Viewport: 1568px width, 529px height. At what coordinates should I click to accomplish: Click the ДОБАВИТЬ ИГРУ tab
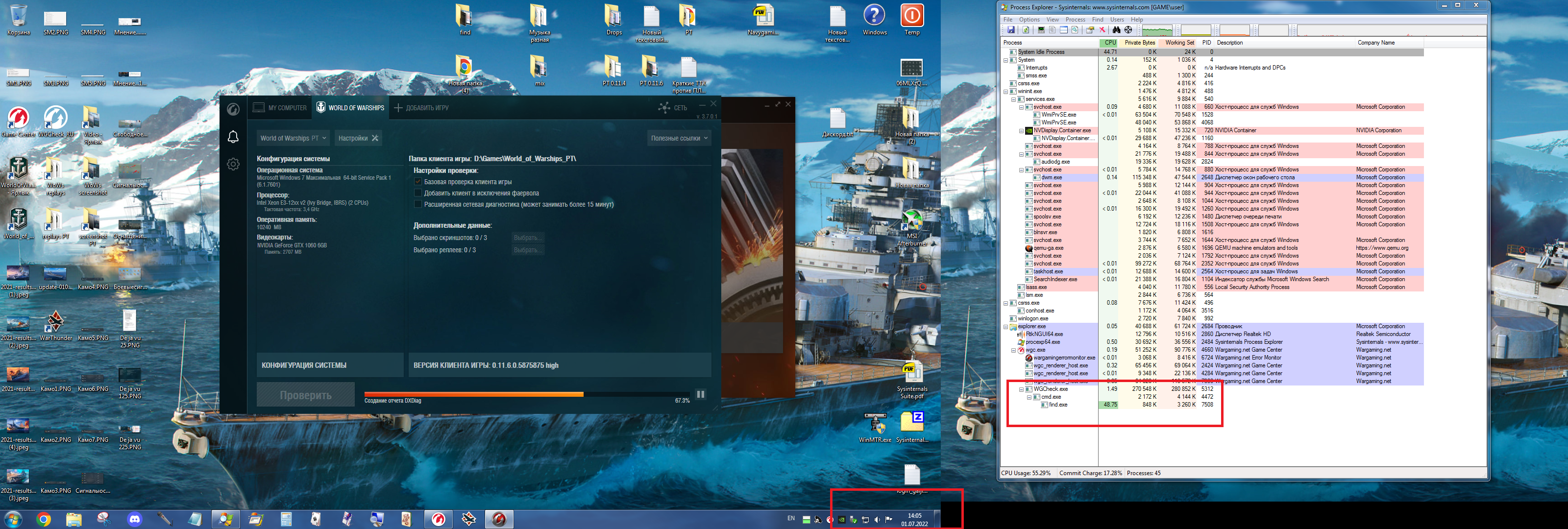point(421,108)
